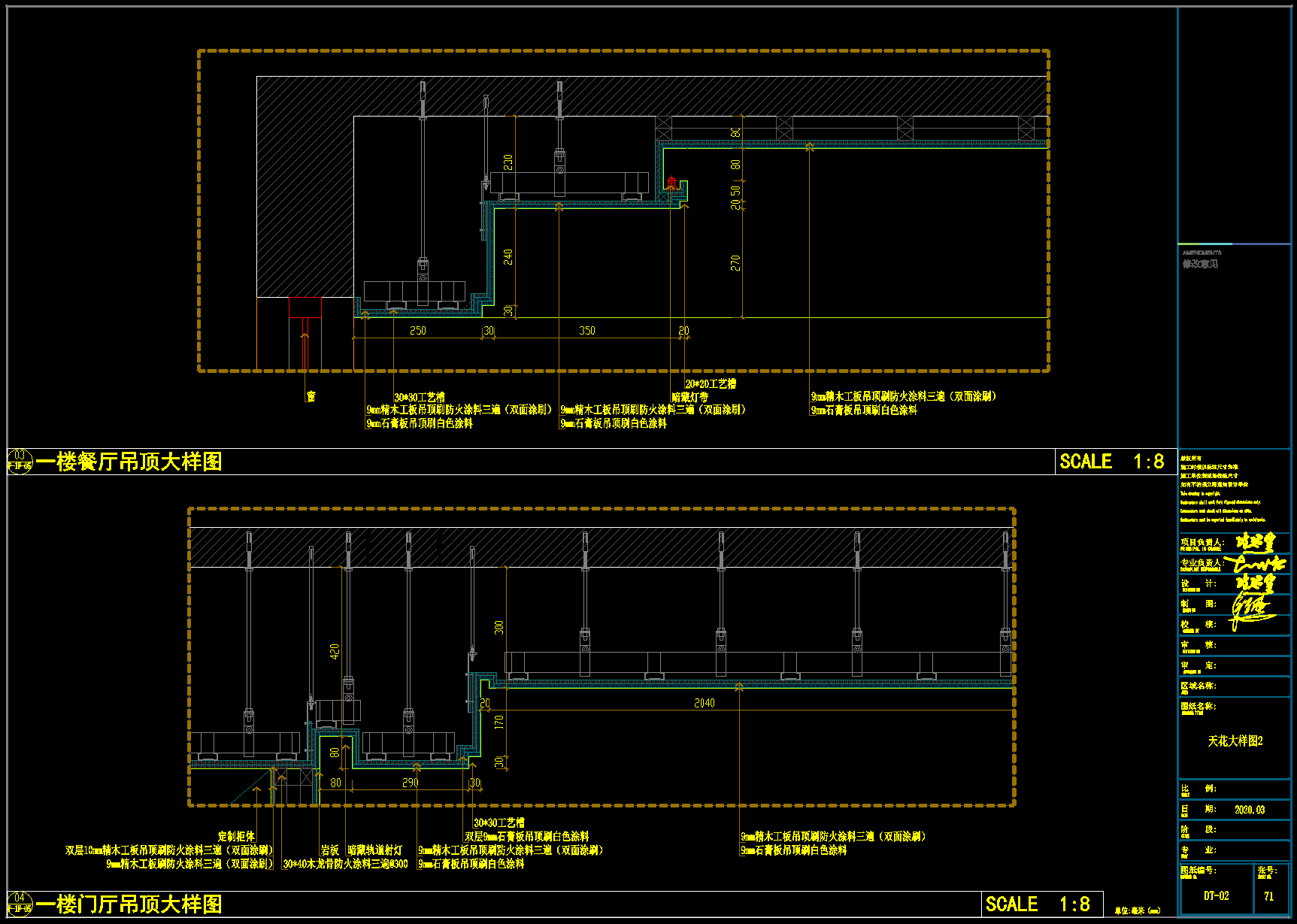Click the 制图 field label

coord(1199,603)
